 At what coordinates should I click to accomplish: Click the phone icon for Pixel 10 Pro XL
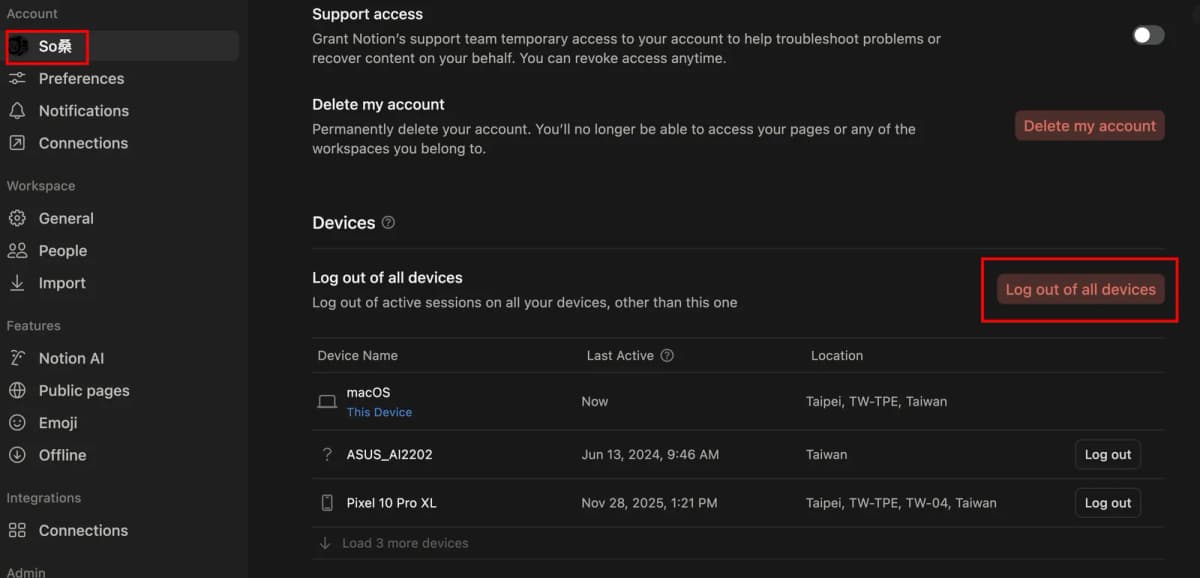pos(327,503)
